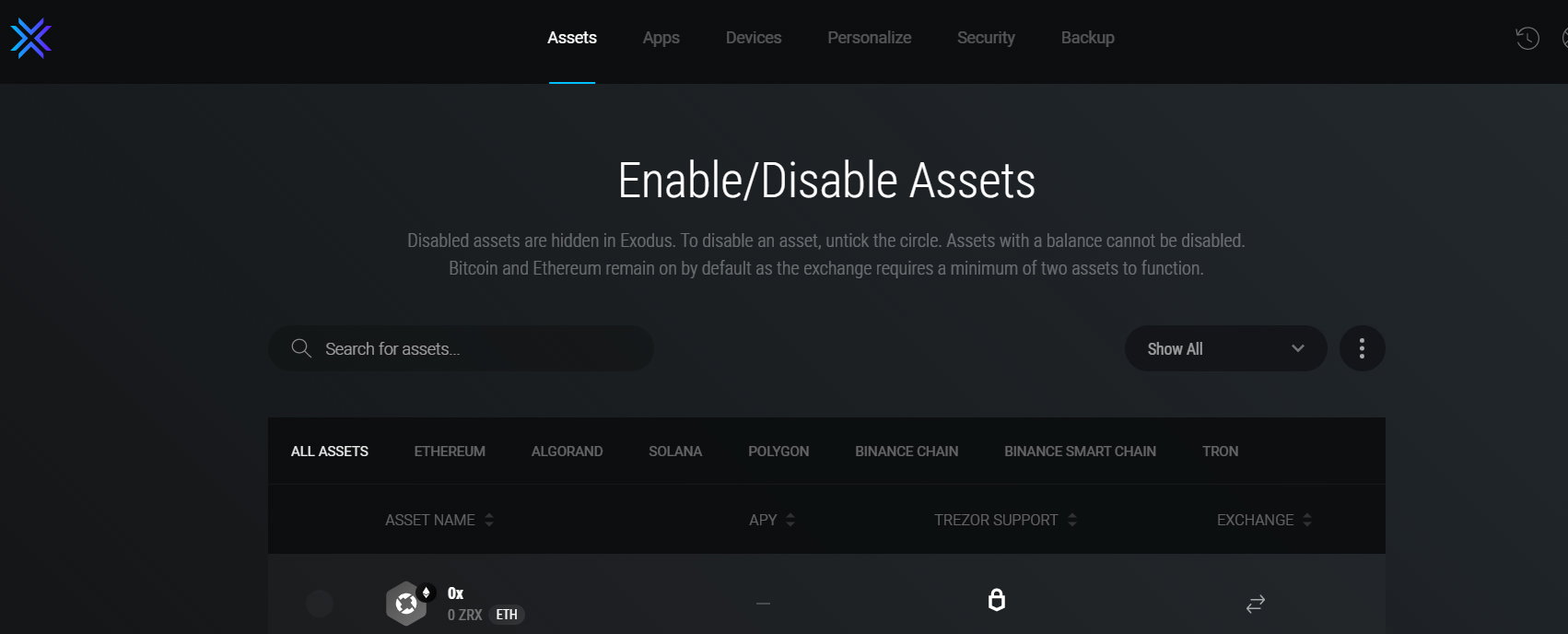Click the 0x exchange arrows icon

point(1255,604)
